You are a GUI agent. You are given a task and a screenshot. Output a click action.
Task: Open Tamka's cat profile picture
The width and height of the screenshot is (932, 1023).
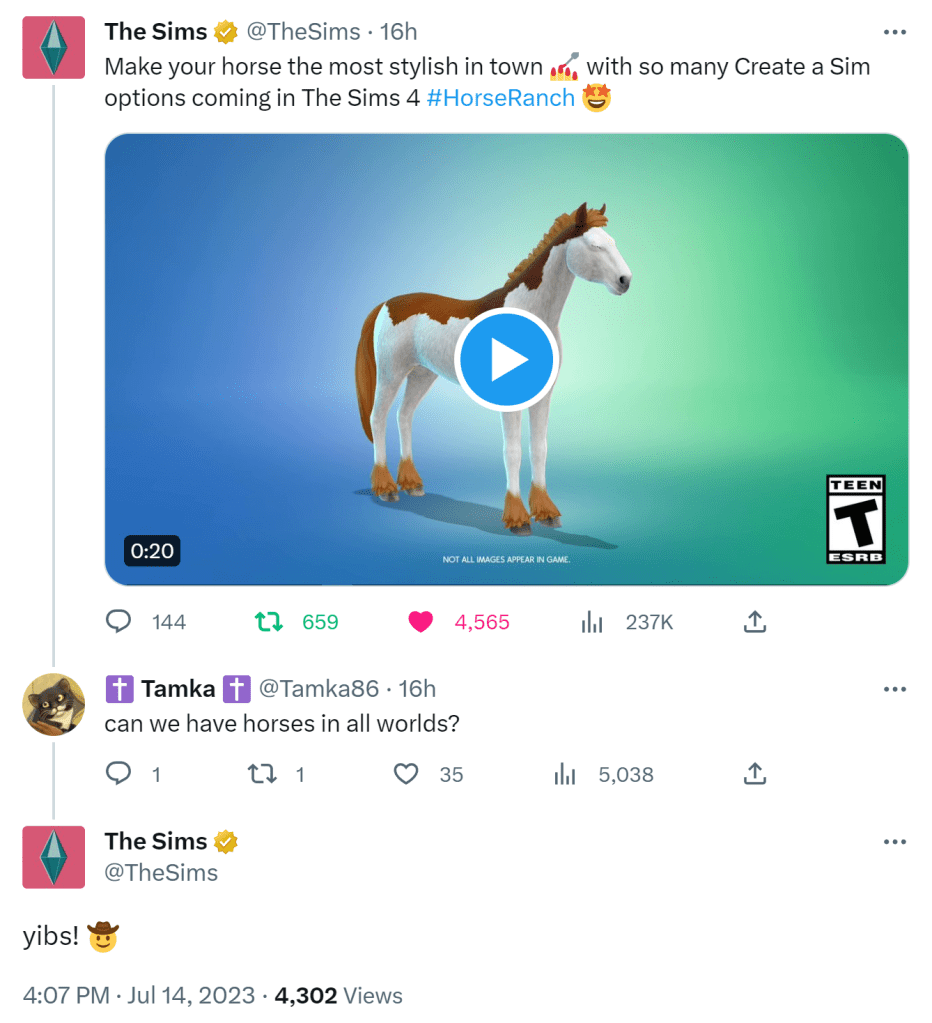54,705
